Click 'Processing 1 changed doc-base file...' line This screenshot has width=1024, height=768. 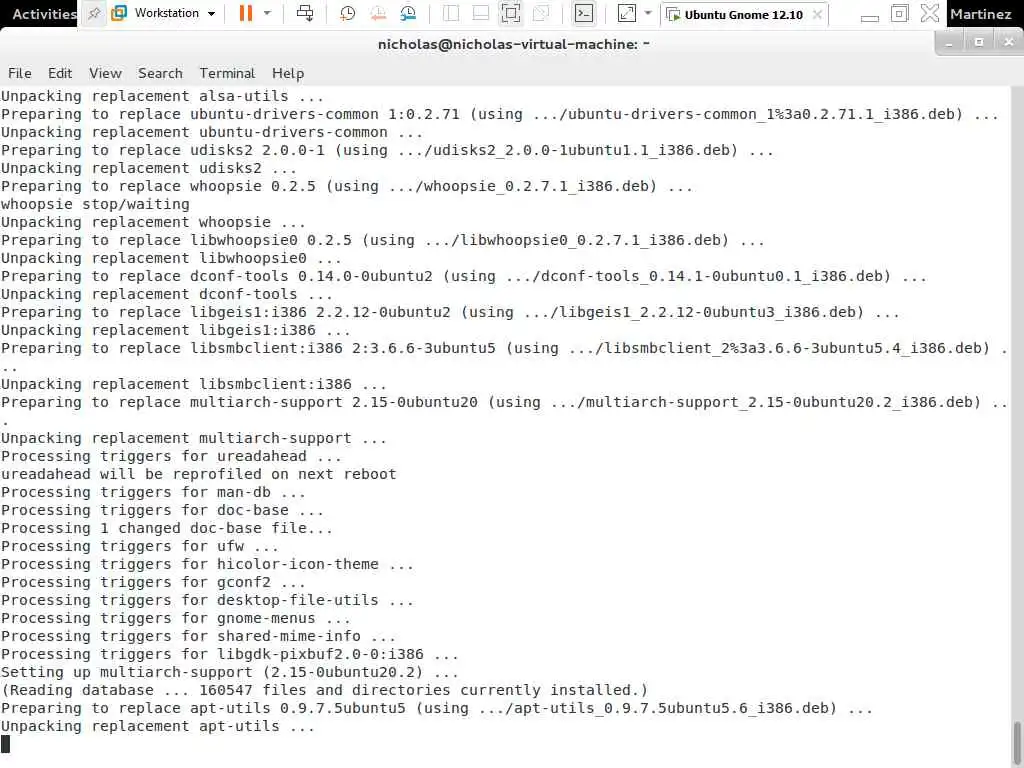(167, 528)
